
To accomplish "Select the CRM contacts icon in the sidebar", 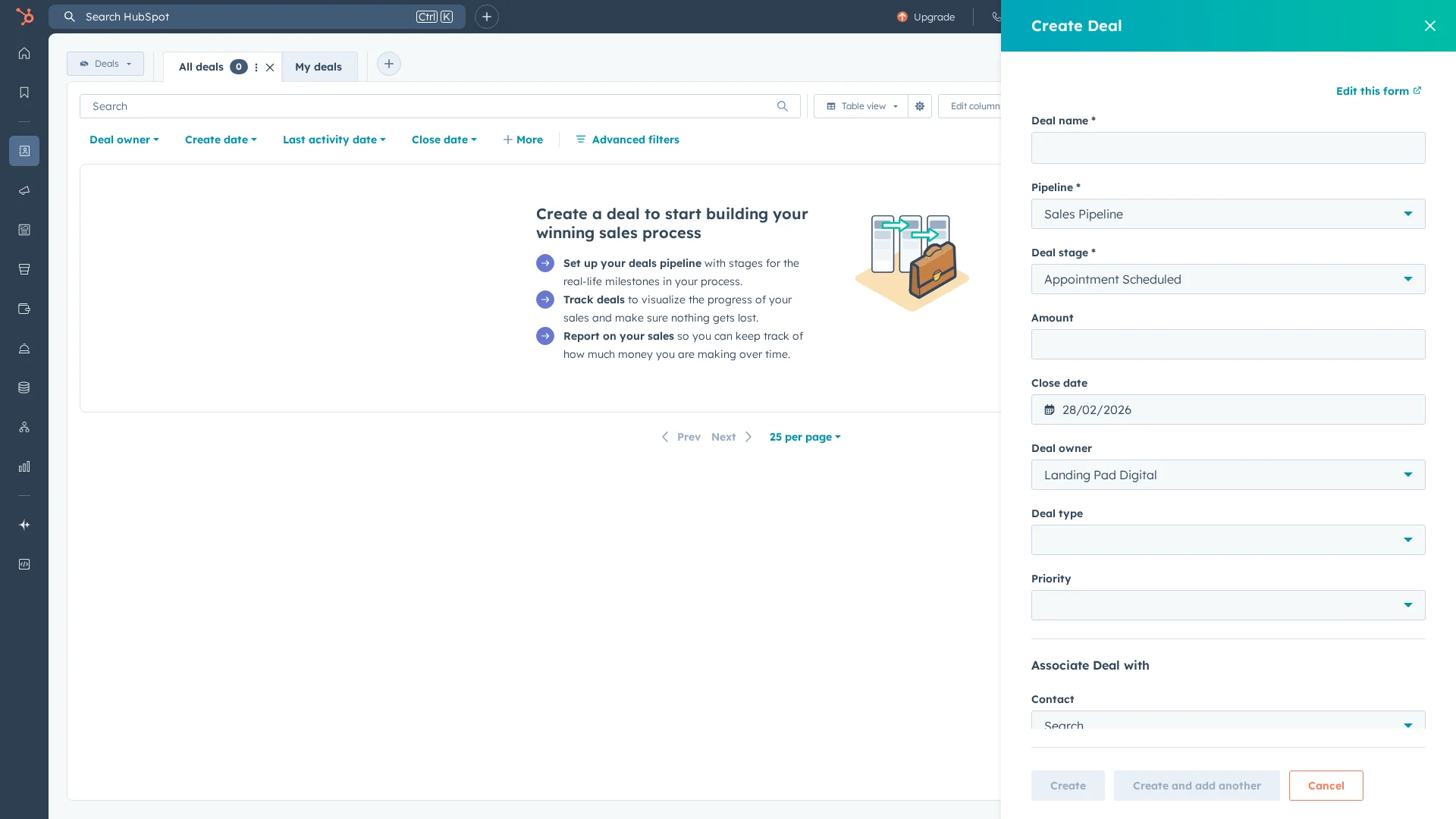I will point(24,151).
